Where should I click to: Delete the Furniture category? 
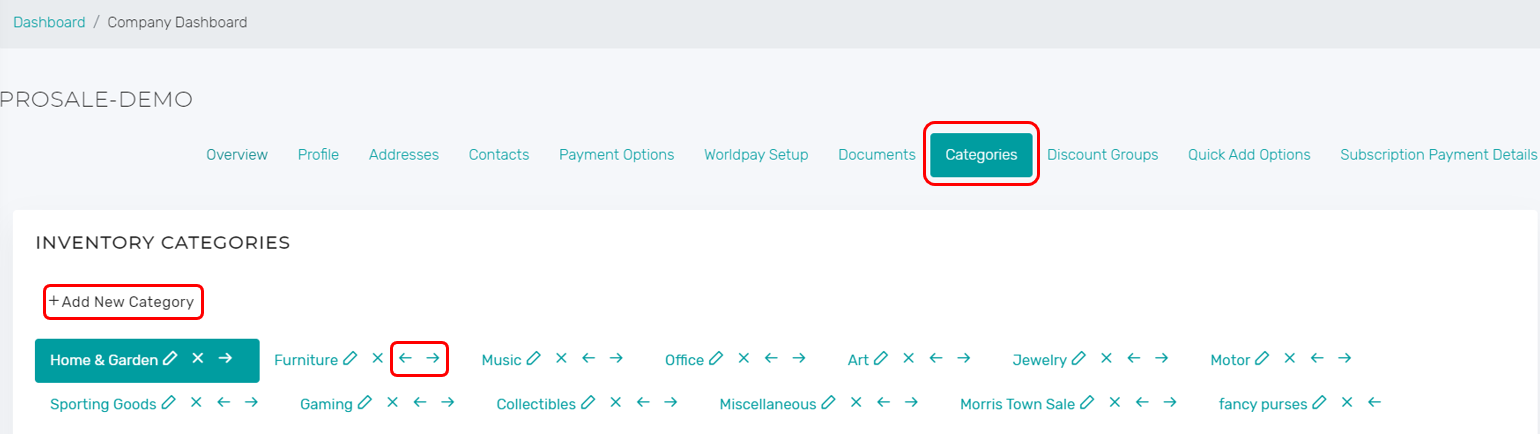[377, 358]
